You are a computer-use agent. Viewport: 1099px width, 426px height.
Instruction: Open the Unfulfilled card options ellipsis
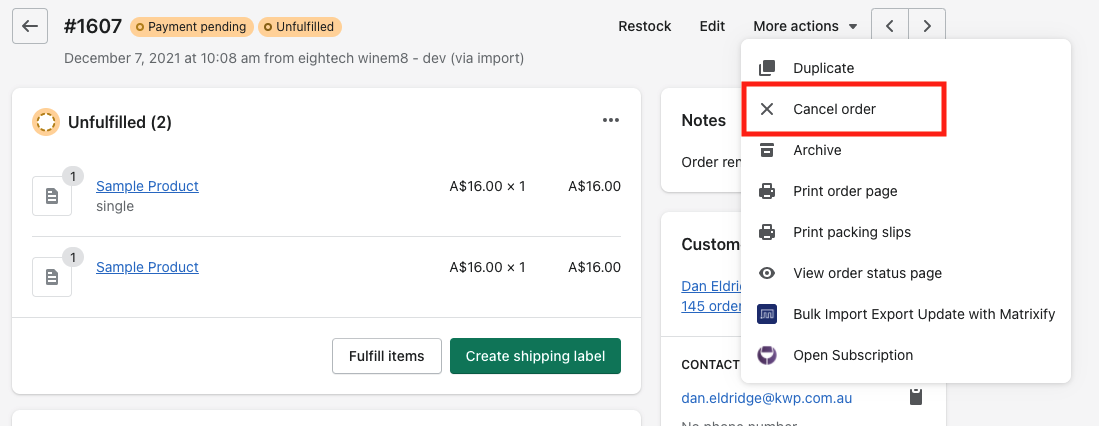pyautogui.click(x=611, y=121)
